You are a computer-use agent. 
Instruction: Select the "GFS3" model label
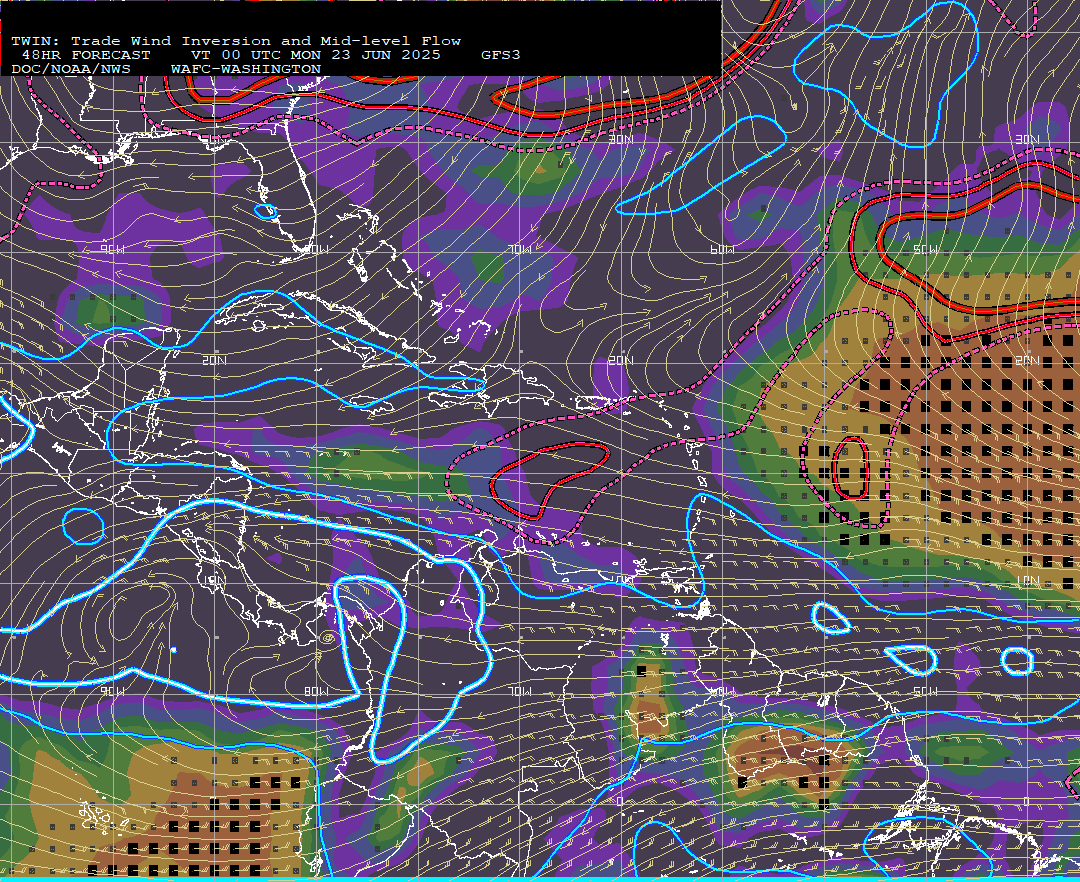(x=501, y=55)
